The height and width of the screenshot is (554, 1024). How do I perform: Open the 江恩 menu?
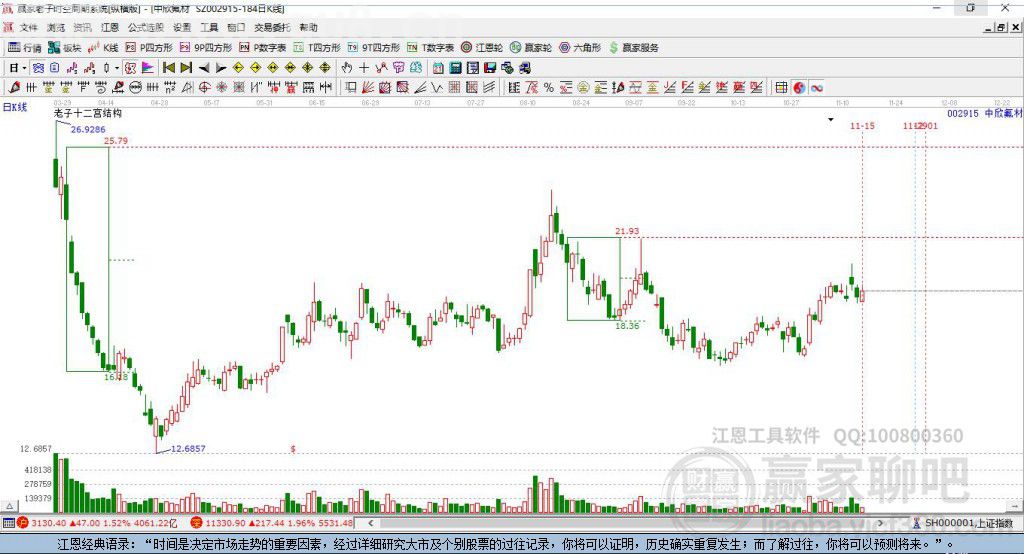pos(110,27)
